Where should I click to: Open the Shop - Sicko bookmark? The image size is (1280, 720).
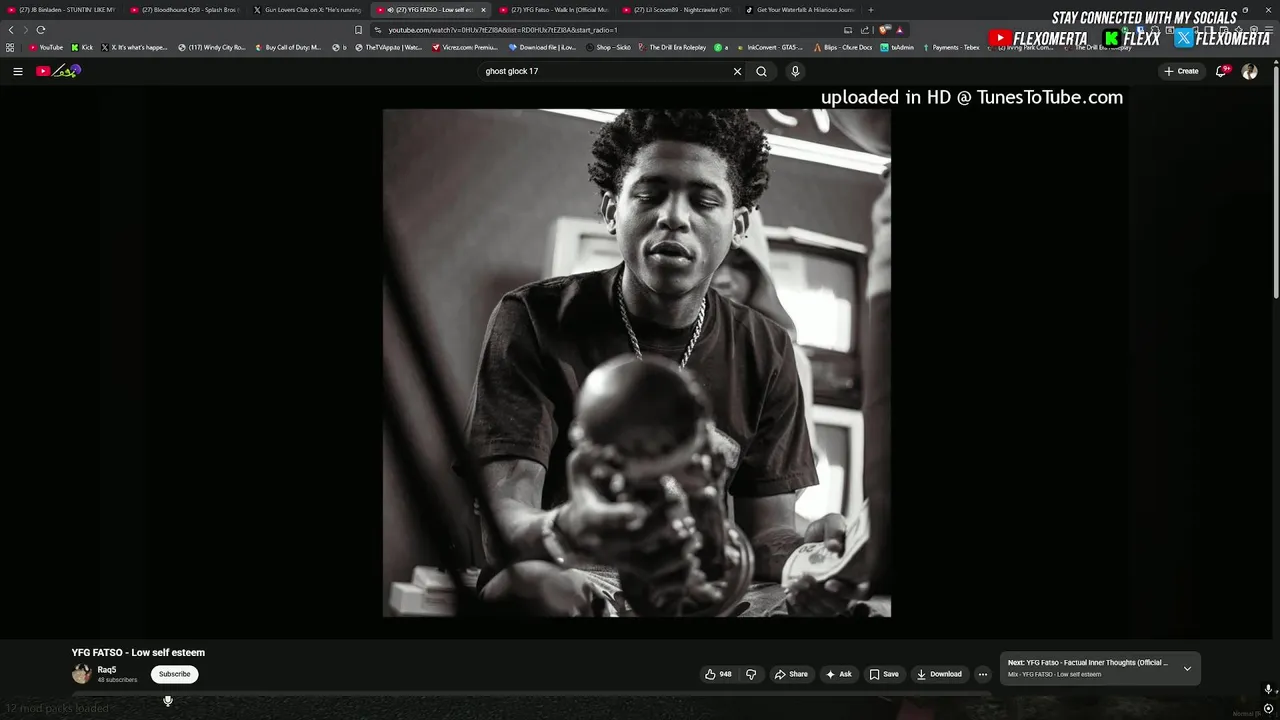tap(608, 47)
